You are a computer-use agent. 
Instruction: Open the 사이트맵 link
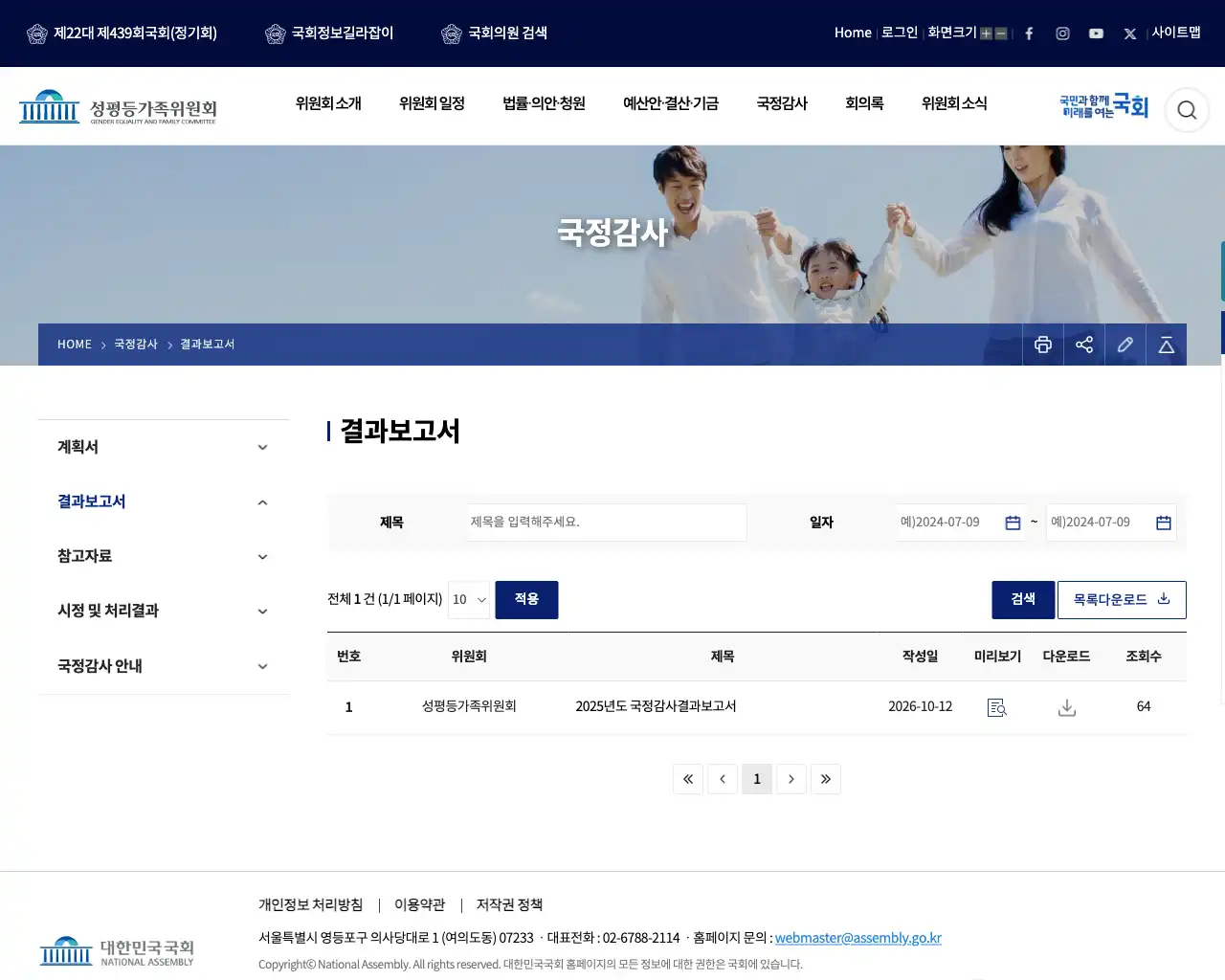[1176, 33]
